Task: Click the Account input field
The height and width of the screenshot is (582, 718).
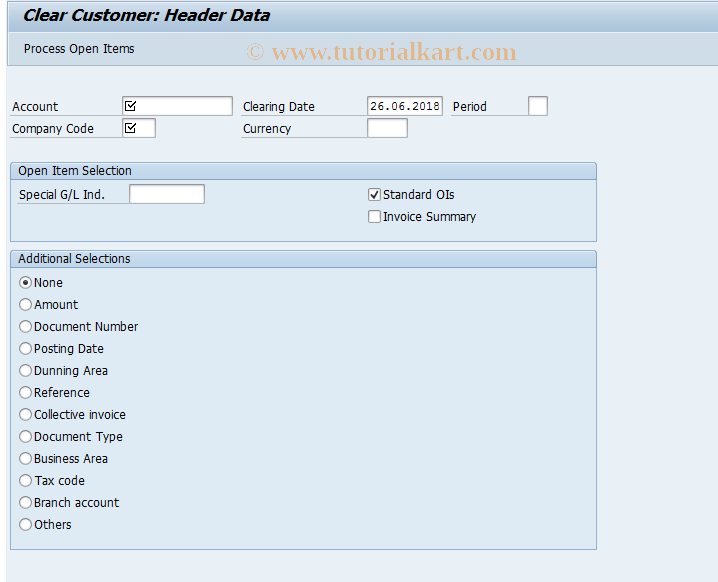Action: coord(177,106)
